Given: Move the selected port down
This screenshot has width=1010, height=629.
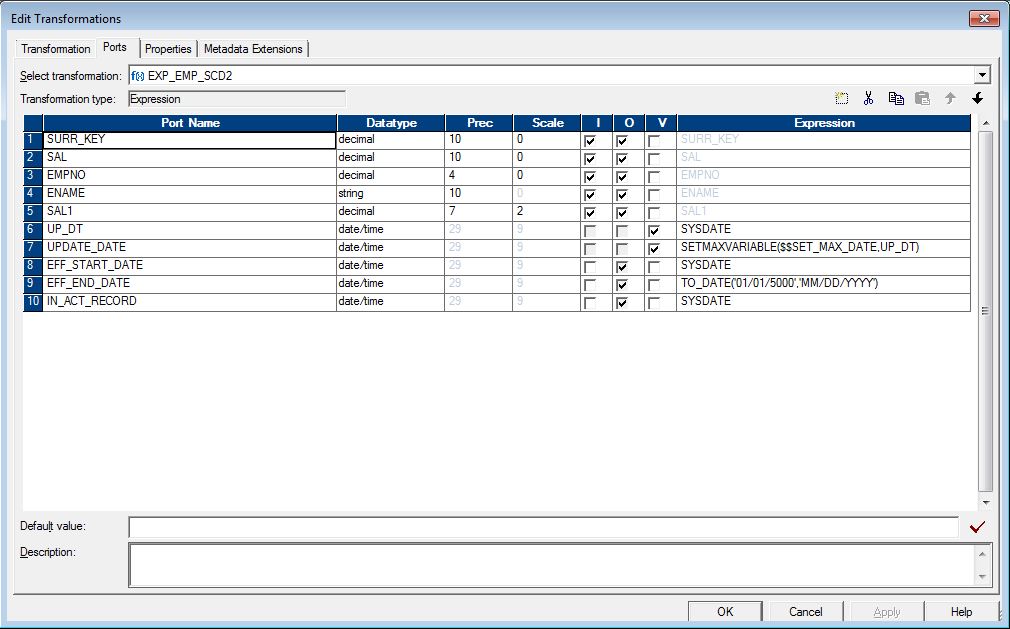Looking at the screenshot, I should pos(978,97).
